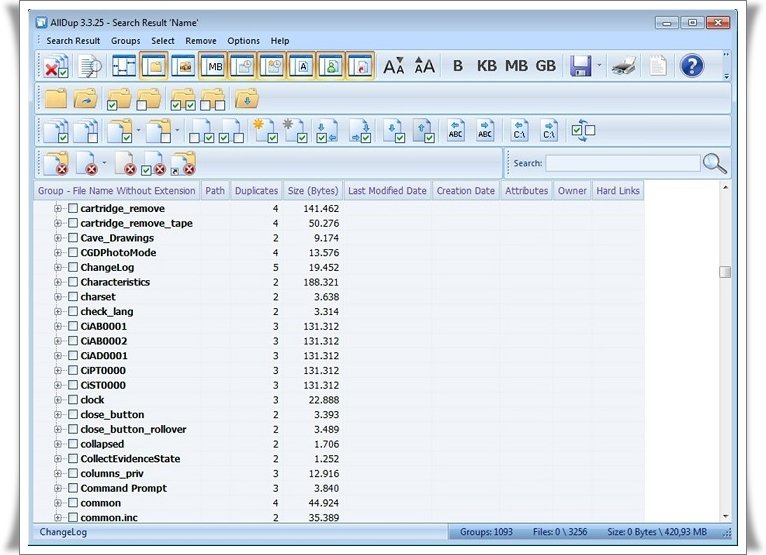Click the scrollbar down arrow
The height and width of the screenshot is (555, 766).
(x=725, y=516)
